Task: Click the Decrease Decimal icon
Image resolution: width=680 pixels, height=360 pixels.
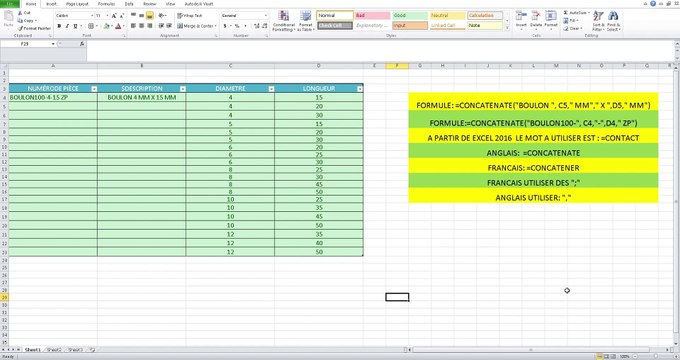Action: tap(264, 26)
